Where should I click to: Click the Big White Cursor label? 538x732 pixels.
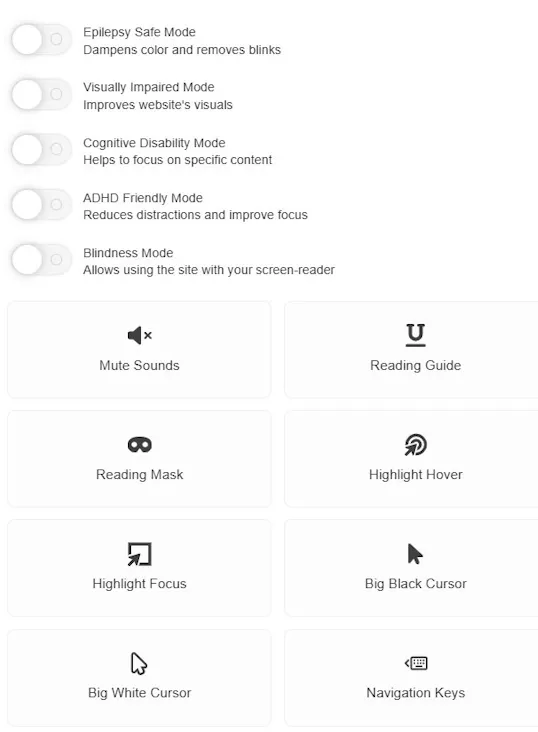point(139,693)
